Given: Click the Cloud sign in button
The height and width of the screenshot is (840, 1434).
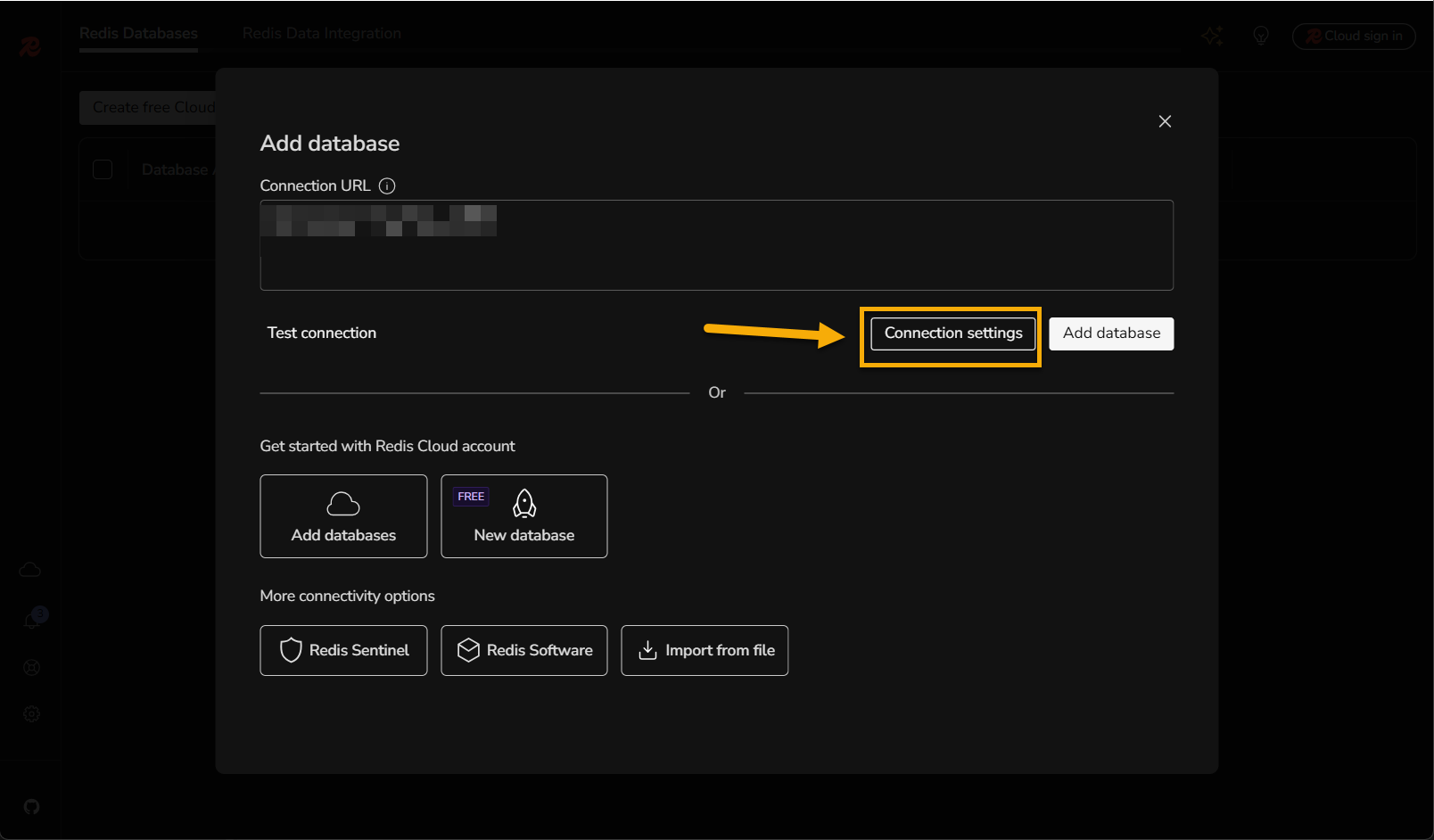Looking at the screenshot, I should tap(1353, 36).
